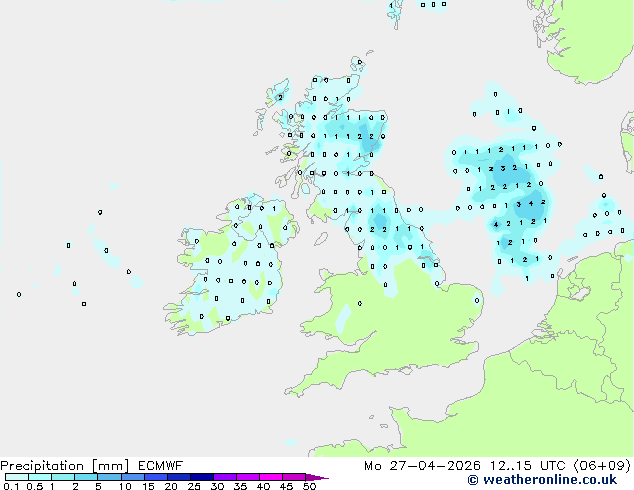Click the ECMWF model label
The height and width of the screenshot is (490, 634).
[x=161, y=466]
